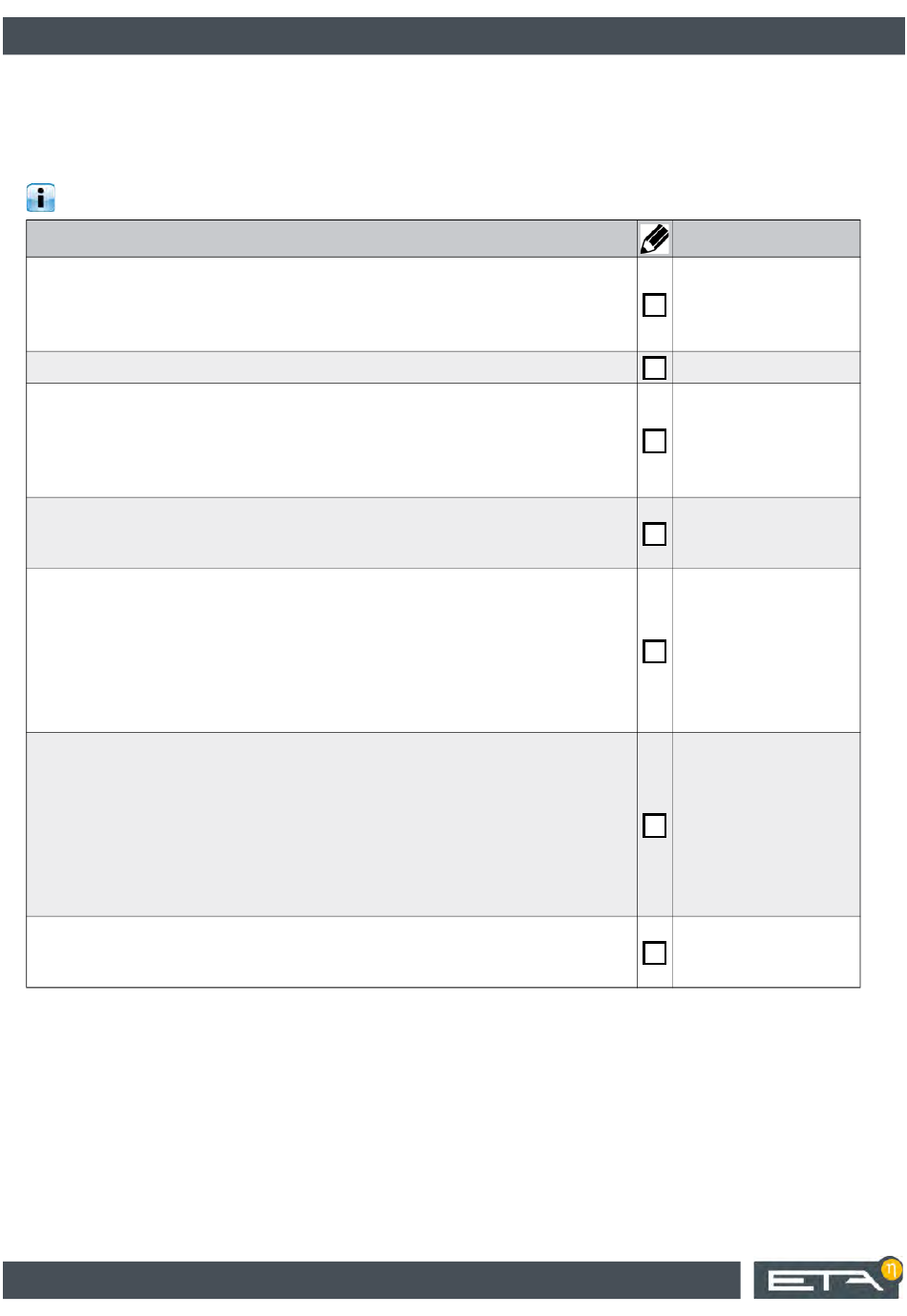Click the dark footer bar beside ETA logo
This screenshot has width=907, height=1316.
point(371,1280)
